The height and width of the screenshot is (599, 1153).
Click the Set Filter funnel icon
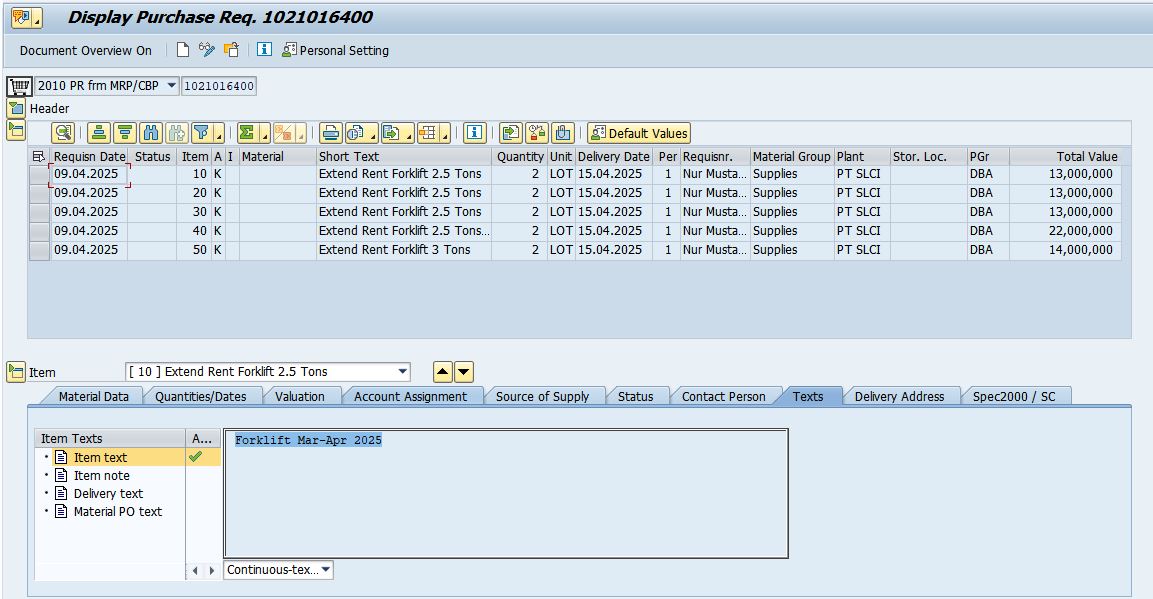[x=202, y=133]
